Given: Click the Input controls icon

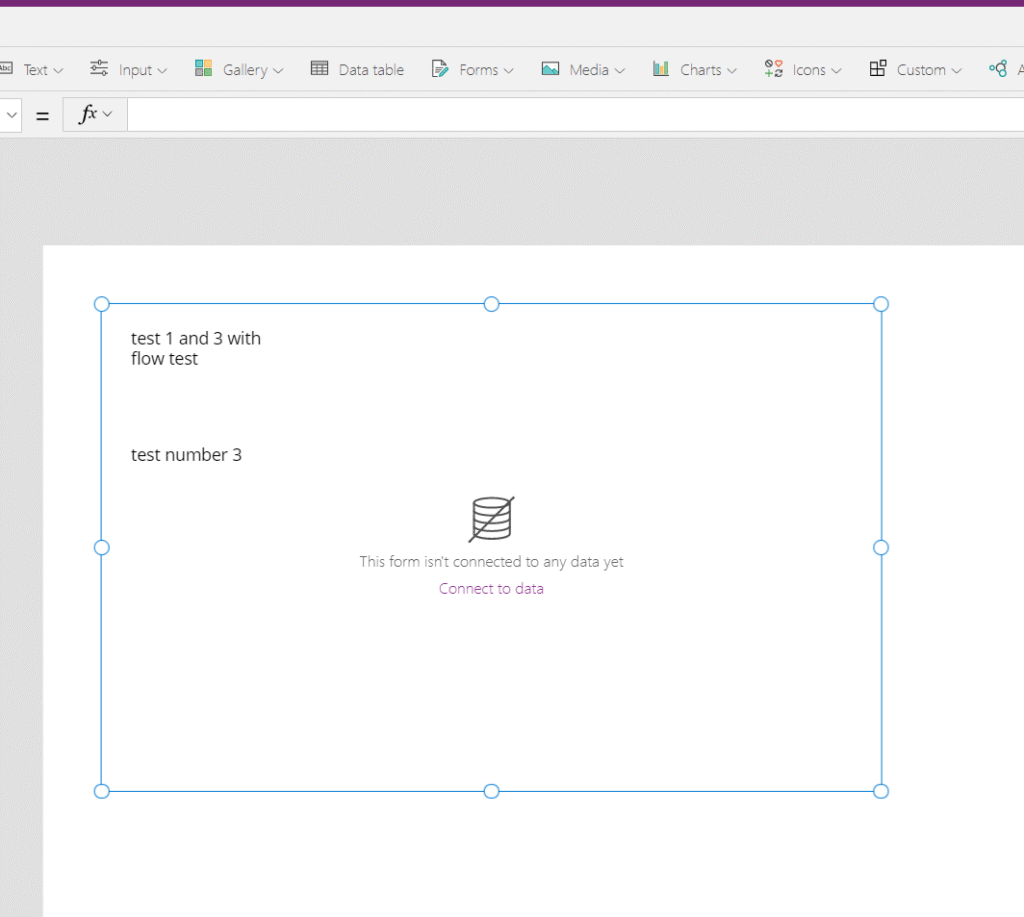Looking at the screenshot, I should coord(99,68).
